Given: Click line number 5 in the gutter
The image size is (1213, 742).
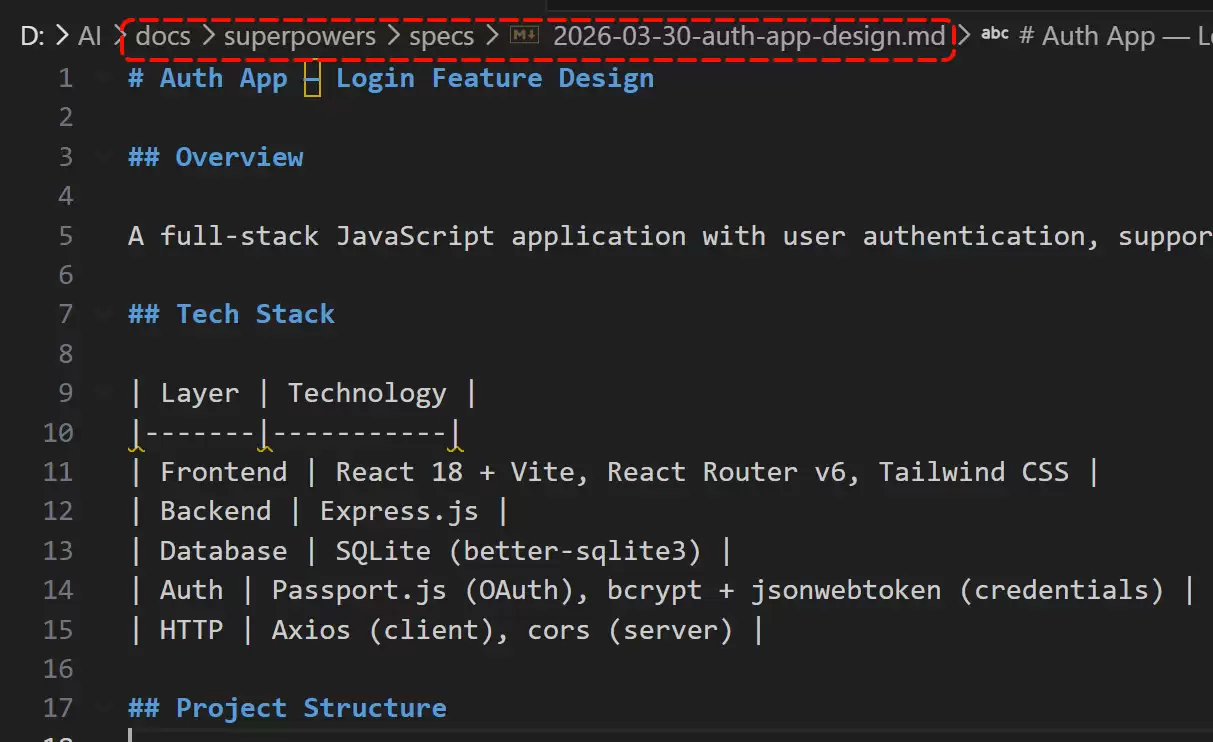Looking at the screenshot, I should tap(65, 236).
